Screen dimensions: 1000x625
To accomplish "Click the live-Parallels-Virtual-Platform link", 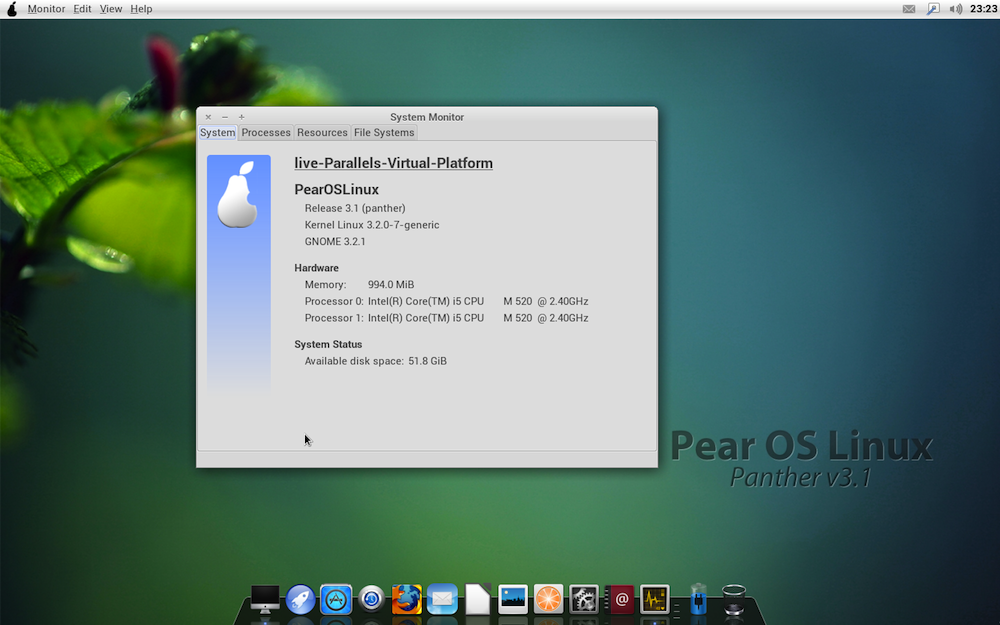I will click(x=393, y=162).
